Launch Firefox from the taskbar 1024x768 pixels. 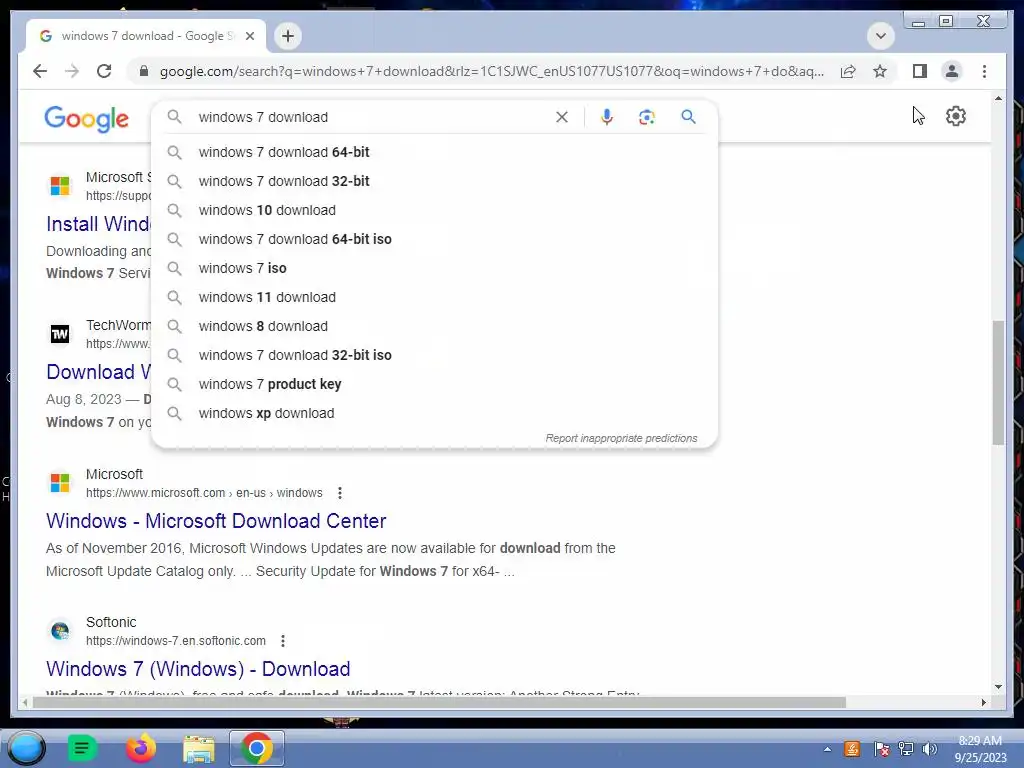140,748
